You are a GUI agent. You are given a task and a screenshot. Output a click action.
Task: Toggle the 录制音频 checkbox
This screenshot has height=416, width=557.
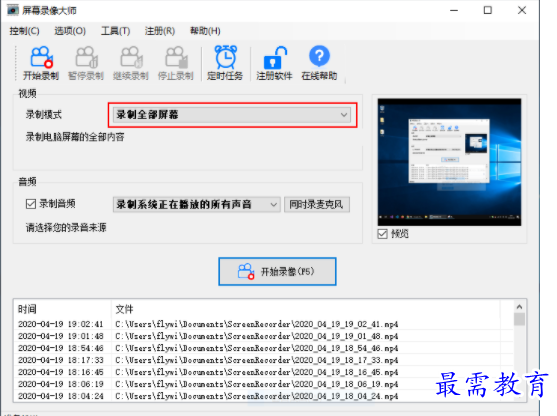click(x=31, y=204)
